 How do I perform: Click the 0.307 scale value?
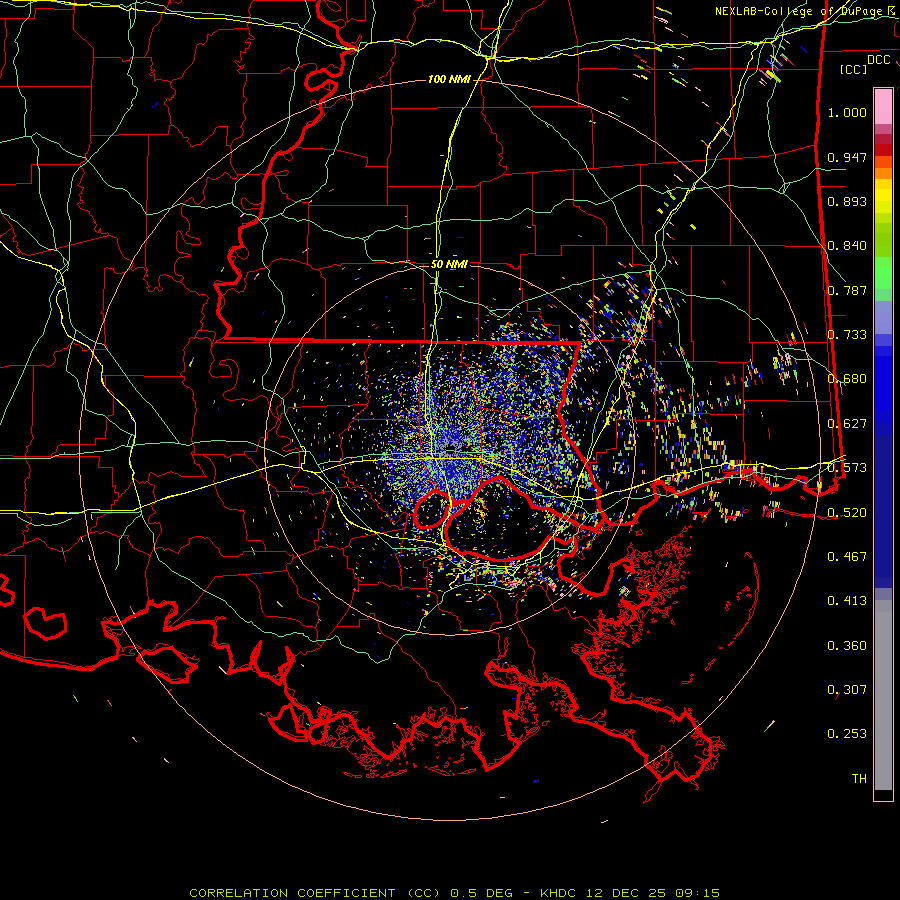point(847,690)
